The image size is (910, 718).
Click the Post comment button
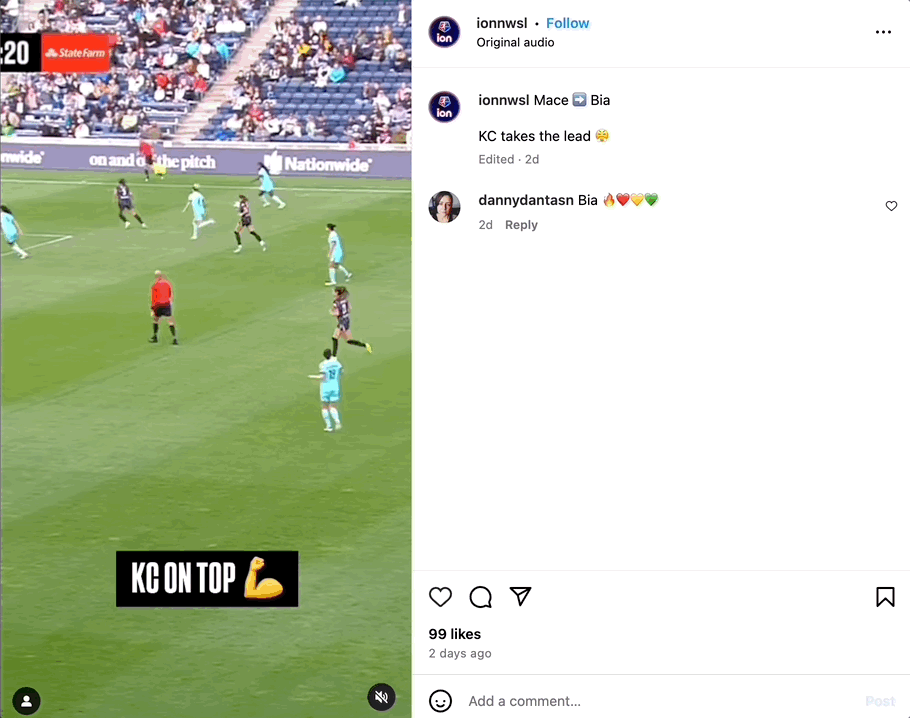click(x=880, y=701)
